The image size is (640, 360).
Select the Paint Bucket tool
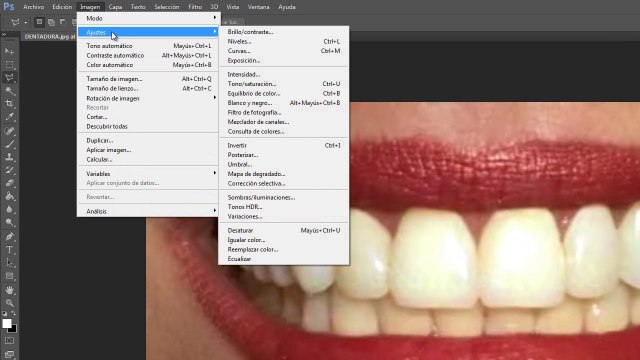(9, 196)
